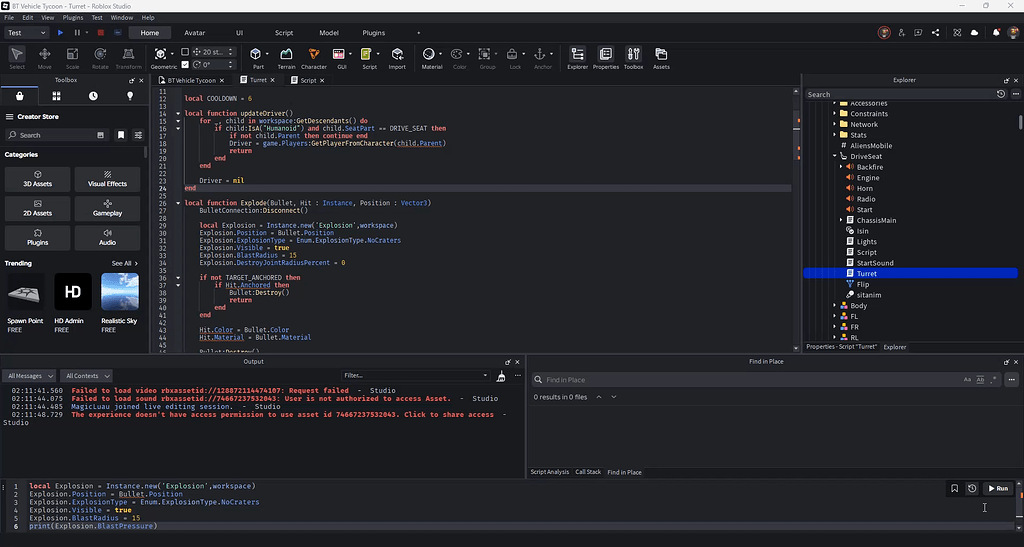Toggle the rotate snapping checkbox
This screenshot has height=547, width=1024.
coord(185,64)
